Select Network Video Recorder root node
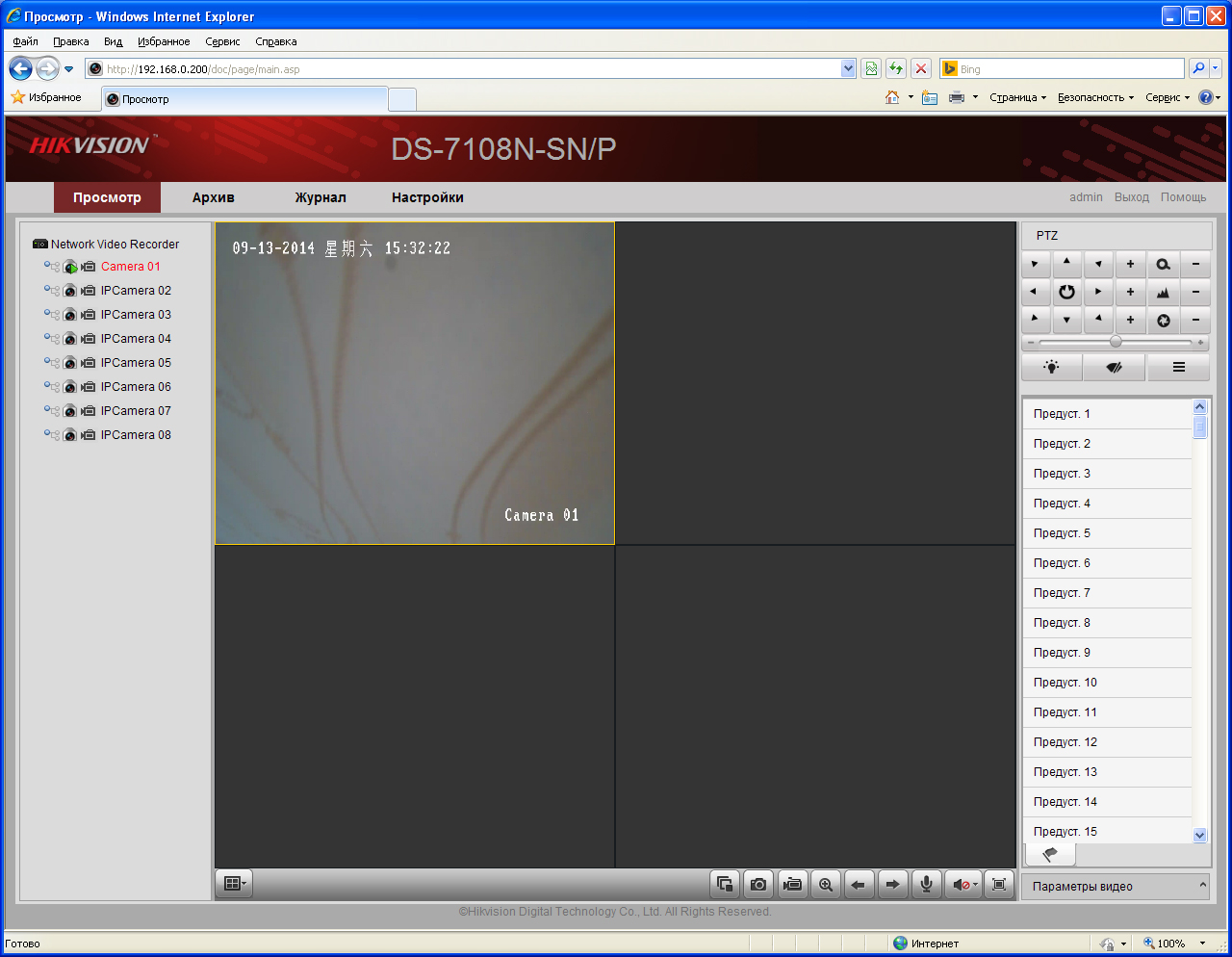 click(x=115, y=245)
